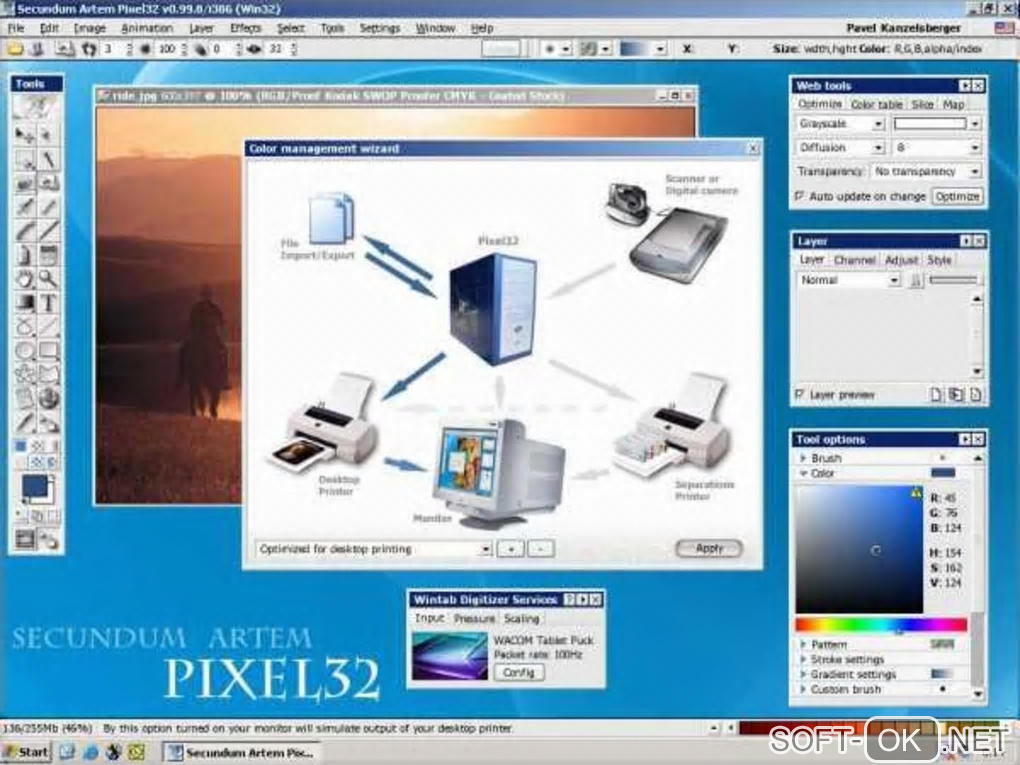Screen dimensions: 1020x765
Task: Click Internet Explorer icon in taskbar
Action: coord(90,752)
